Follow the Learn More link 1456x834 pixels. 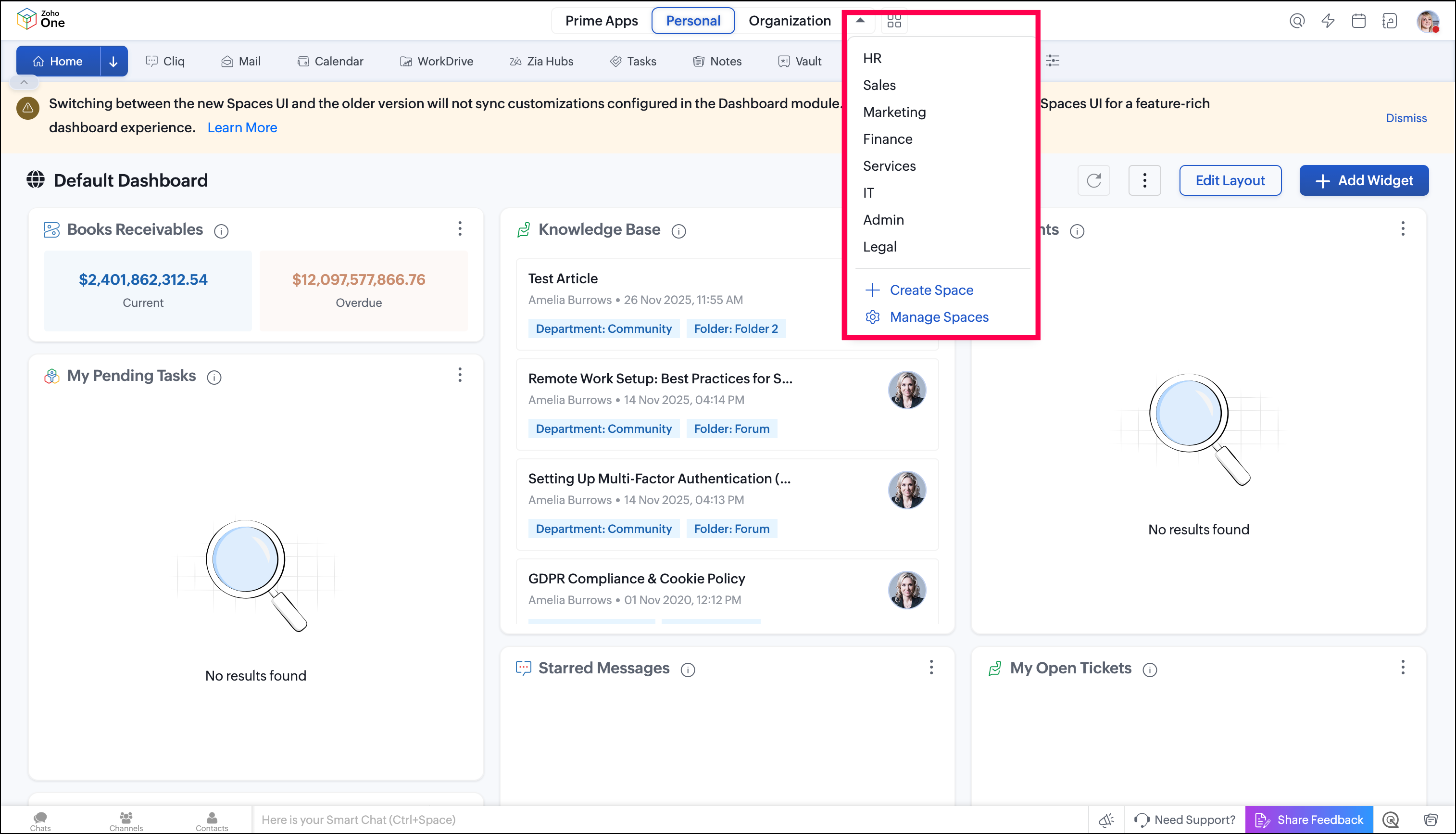(x=242, y=128)
